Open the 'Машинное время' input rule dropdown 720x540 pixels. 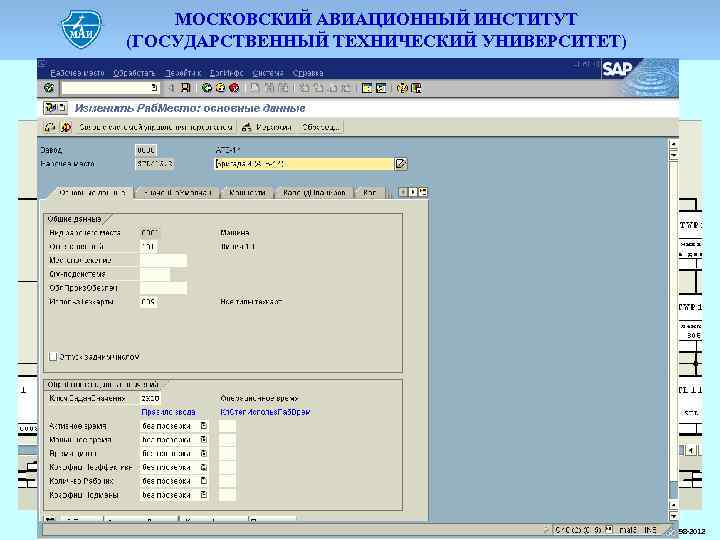[x=203, y=439]
